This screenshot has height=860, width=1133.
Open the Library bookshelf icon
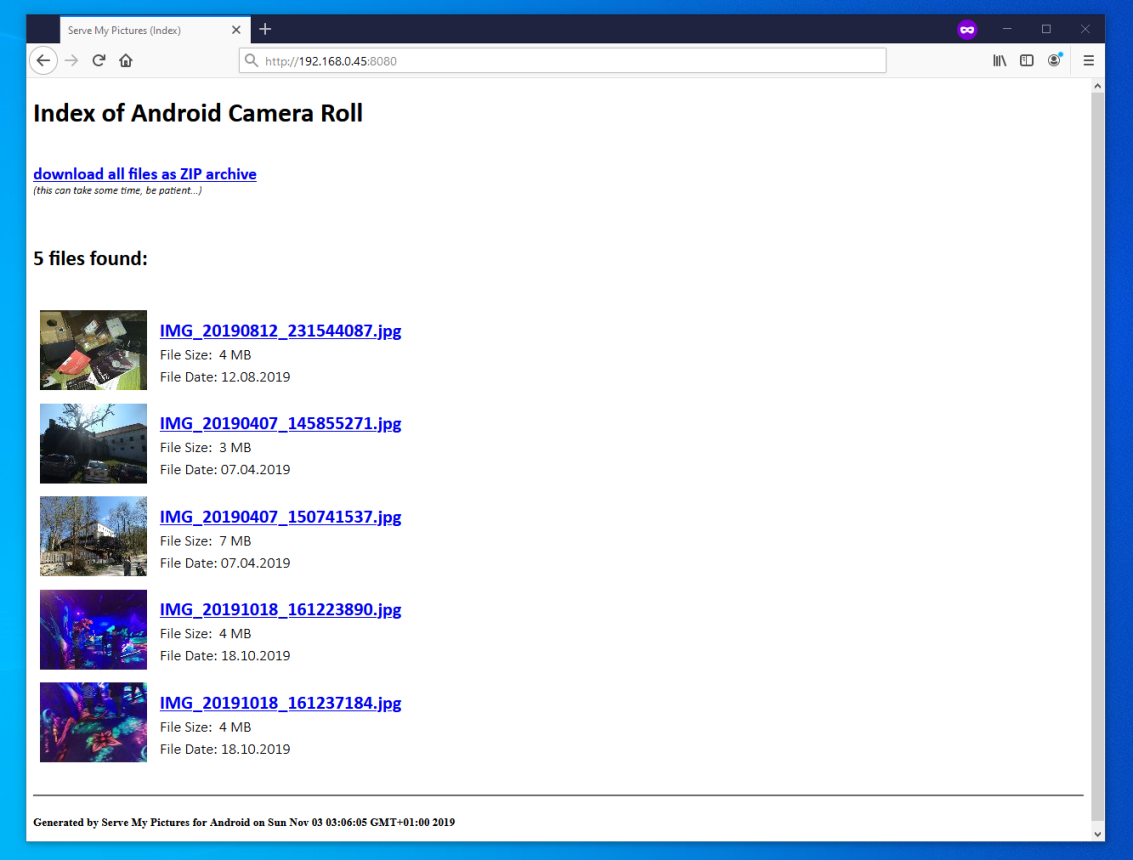tap(999, 61)
